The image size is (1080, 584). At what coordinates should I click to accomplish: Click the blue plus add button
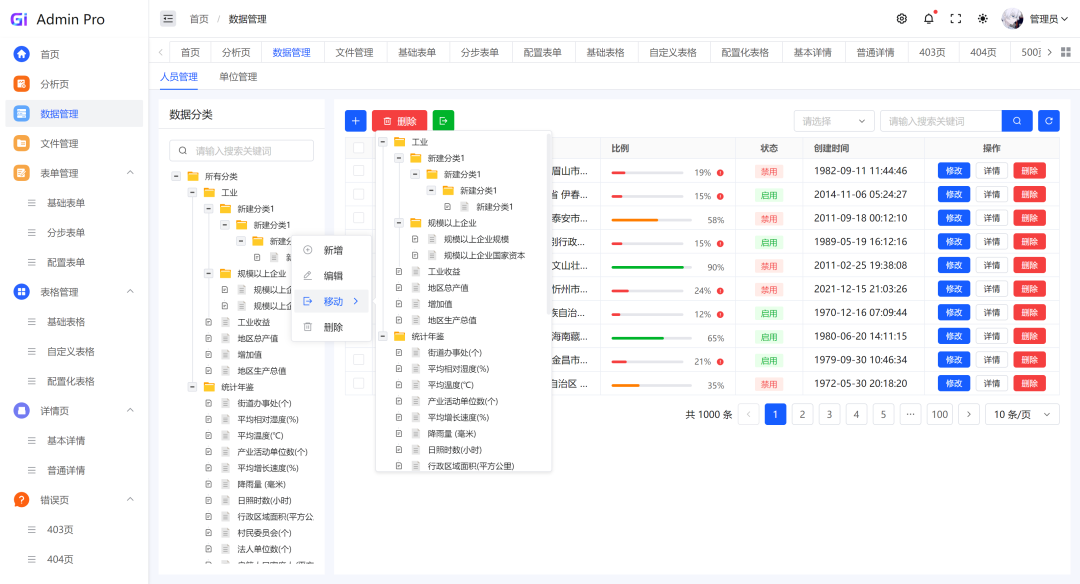pos(355,121)
